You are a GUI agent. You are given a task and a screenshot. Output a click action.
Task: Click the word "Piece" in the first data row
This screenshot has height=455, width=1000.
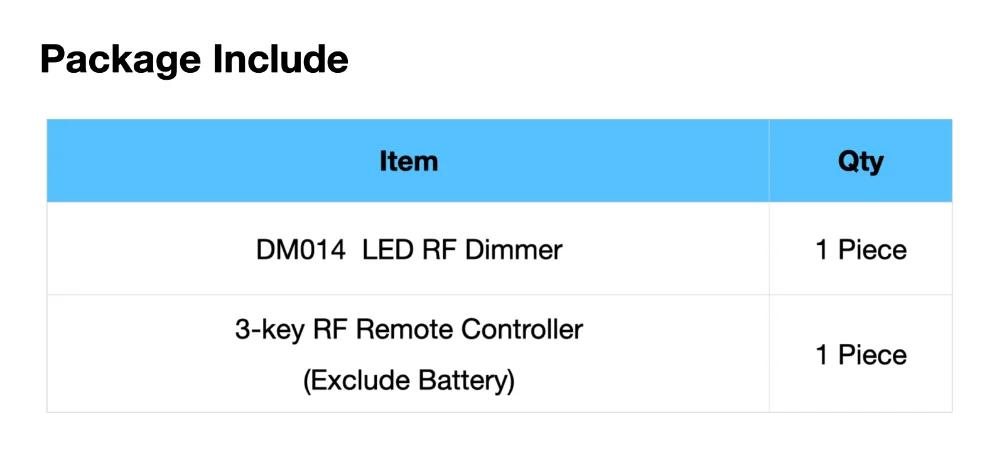point(872,250)
